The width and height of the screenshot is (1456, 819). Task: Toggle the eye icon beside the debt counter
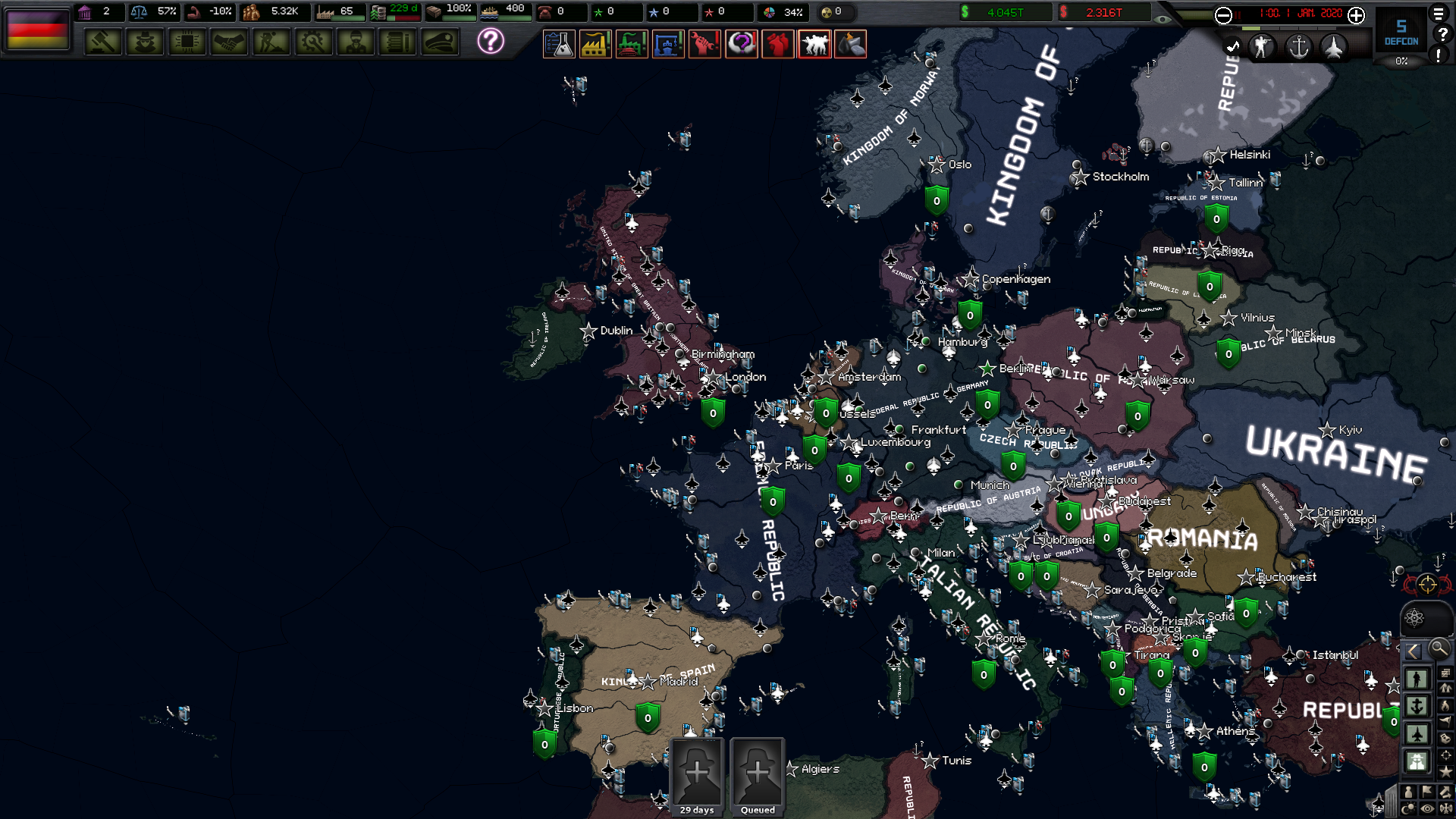click(x=1162, y=18)
